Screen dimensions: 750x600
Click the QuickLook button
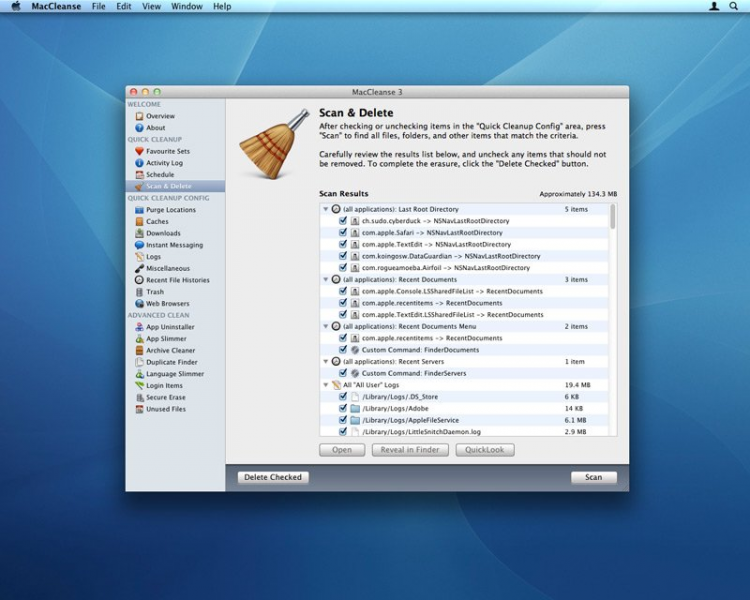[485, 450]
